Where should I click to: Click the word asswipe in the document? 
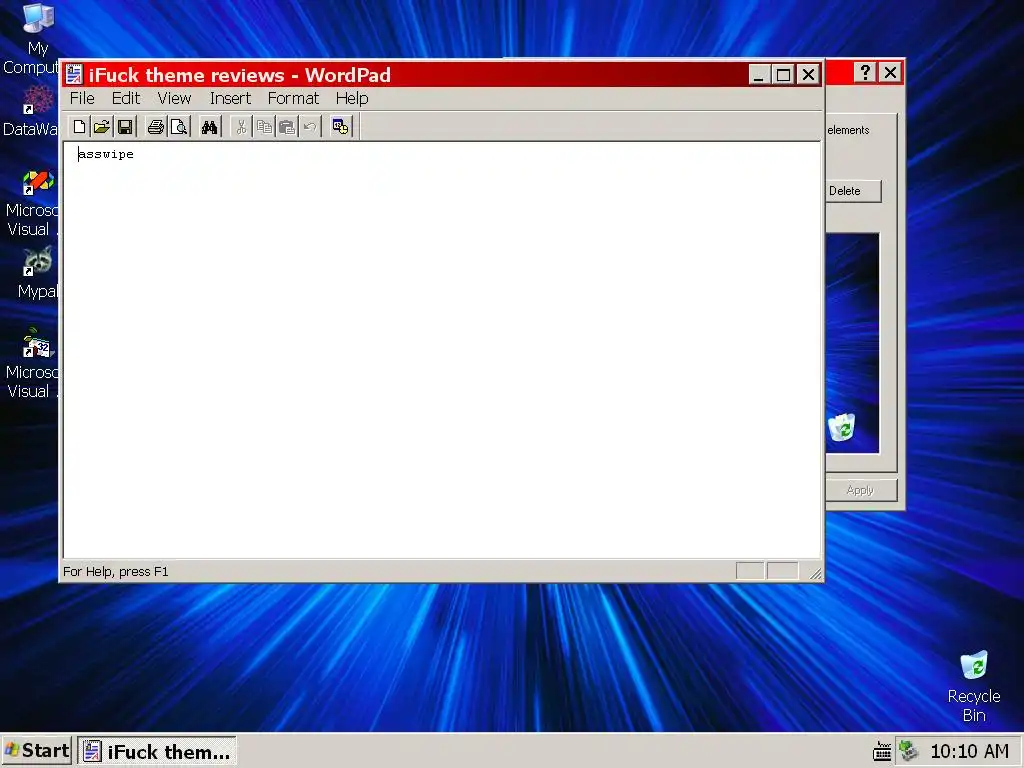[x=106, y=154]
